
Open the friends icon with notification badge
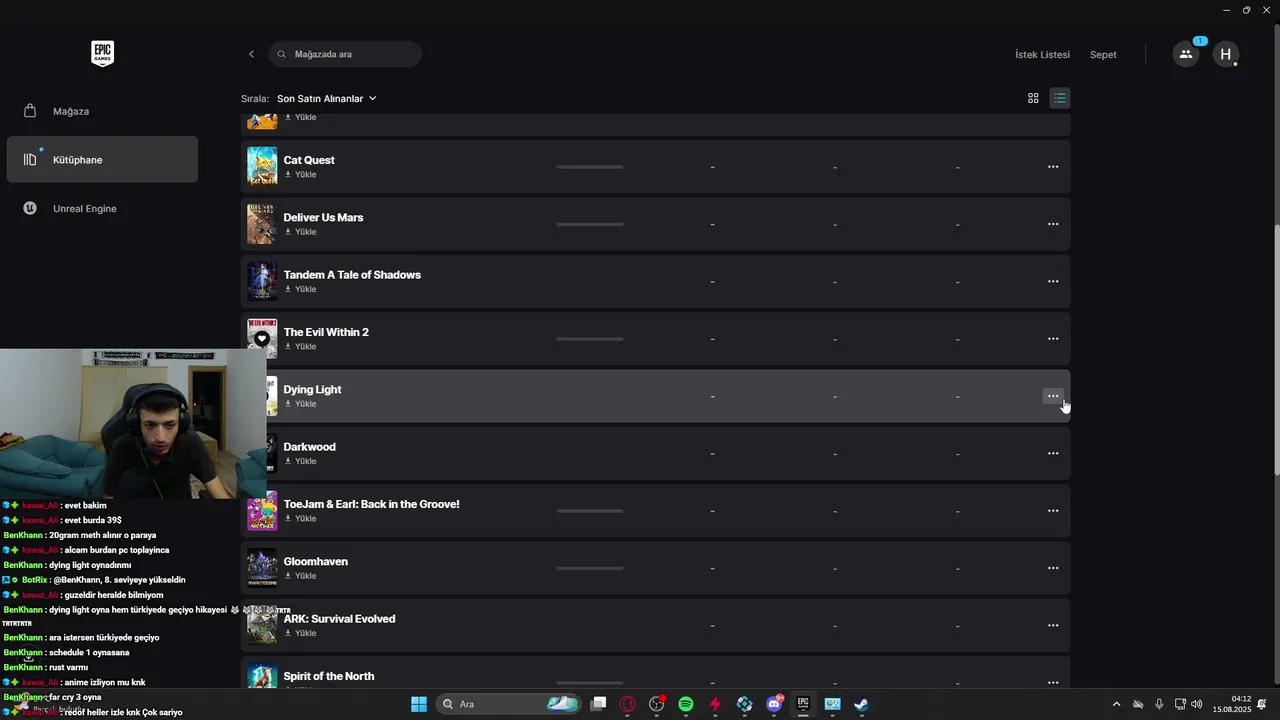click(x=1186, y=54)
